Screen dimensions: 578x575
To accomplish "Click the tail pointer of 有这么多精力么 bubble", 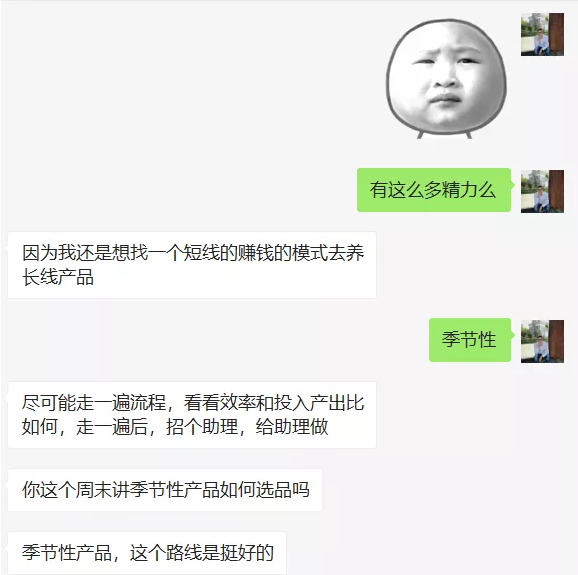I will click(x=513, y=185).
